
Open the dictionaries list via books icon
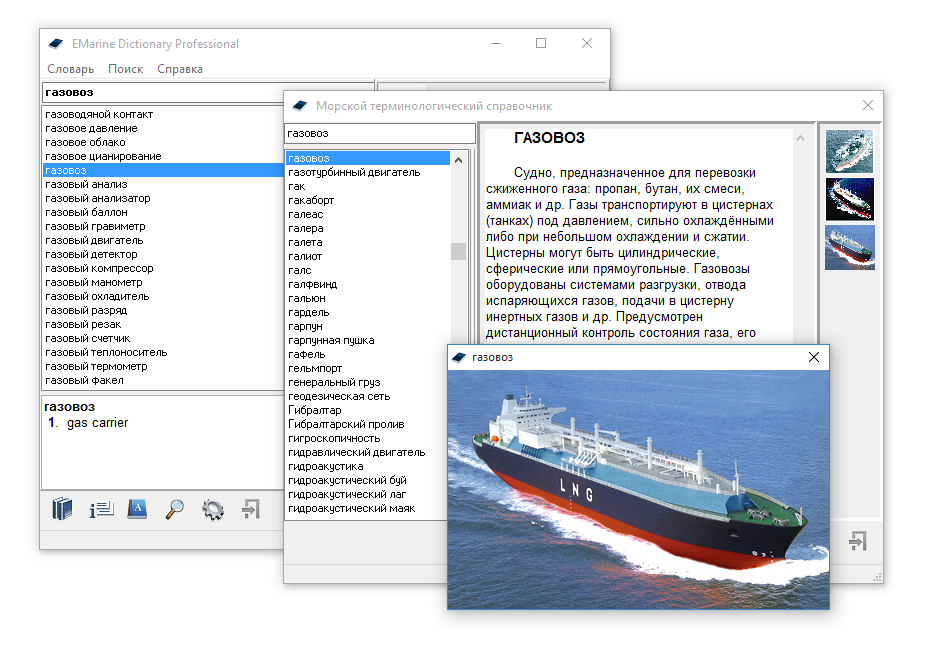point(63,509)
